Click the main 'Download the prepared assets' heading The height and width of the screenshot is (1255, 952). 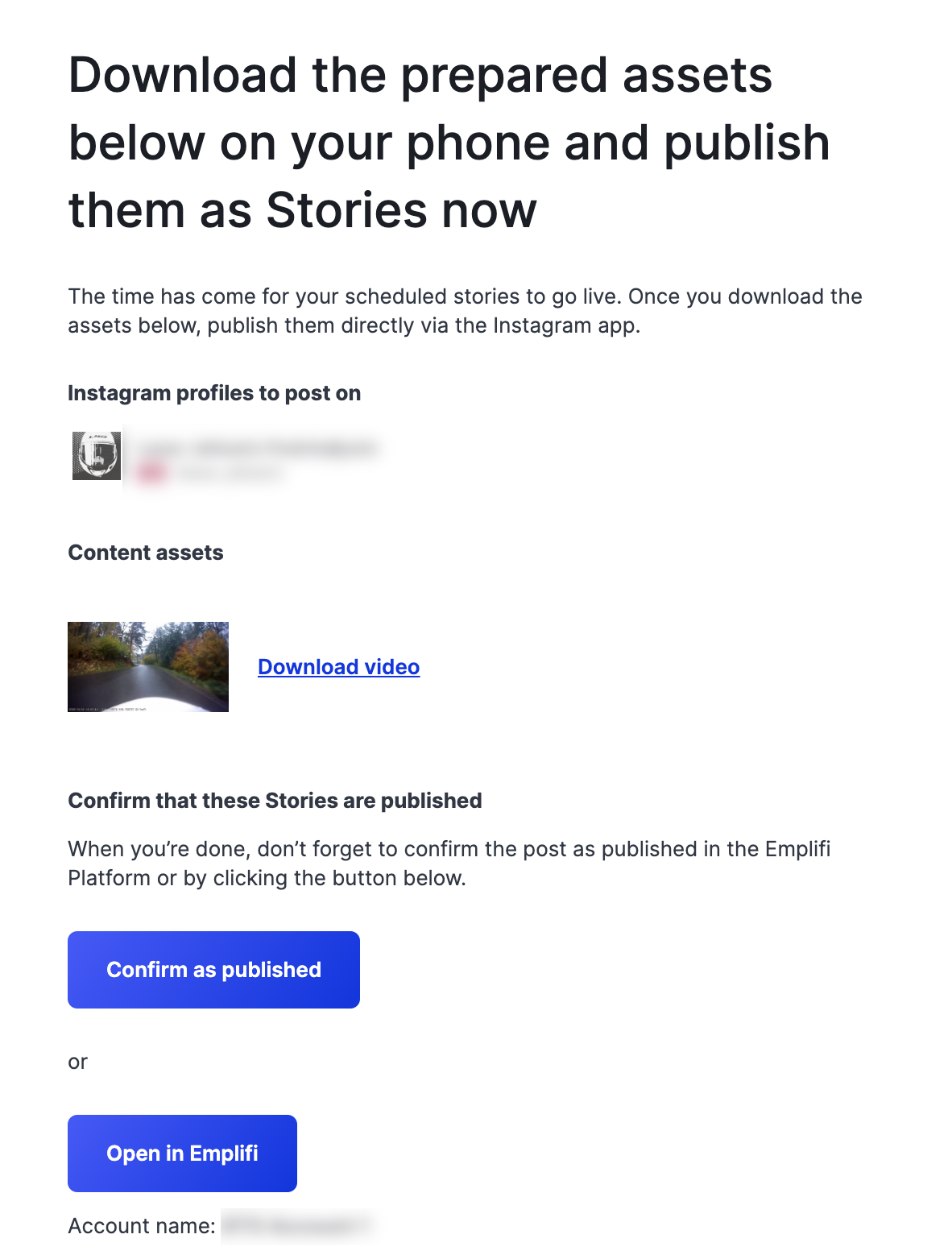click(x=420, y=76)
